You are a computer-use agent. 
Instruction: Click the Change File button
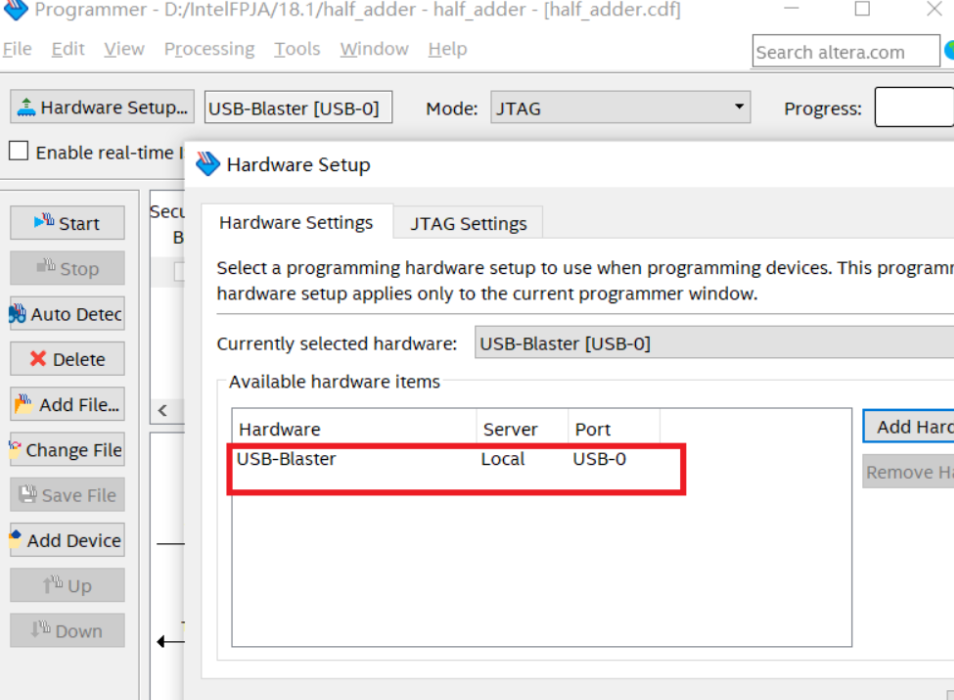click(67, 449)
